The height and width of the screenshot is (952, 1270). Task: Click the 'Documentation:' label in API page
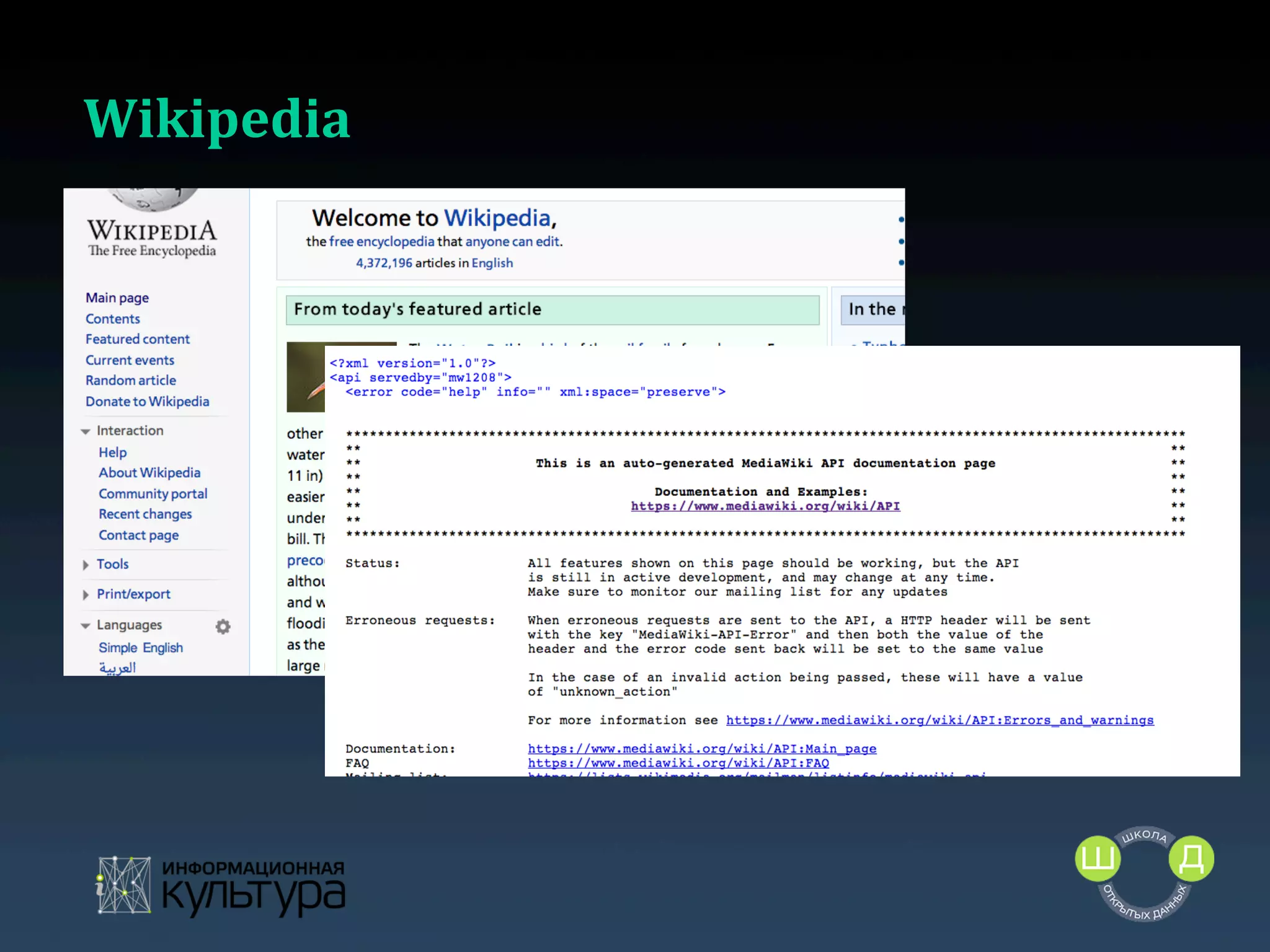401,749
